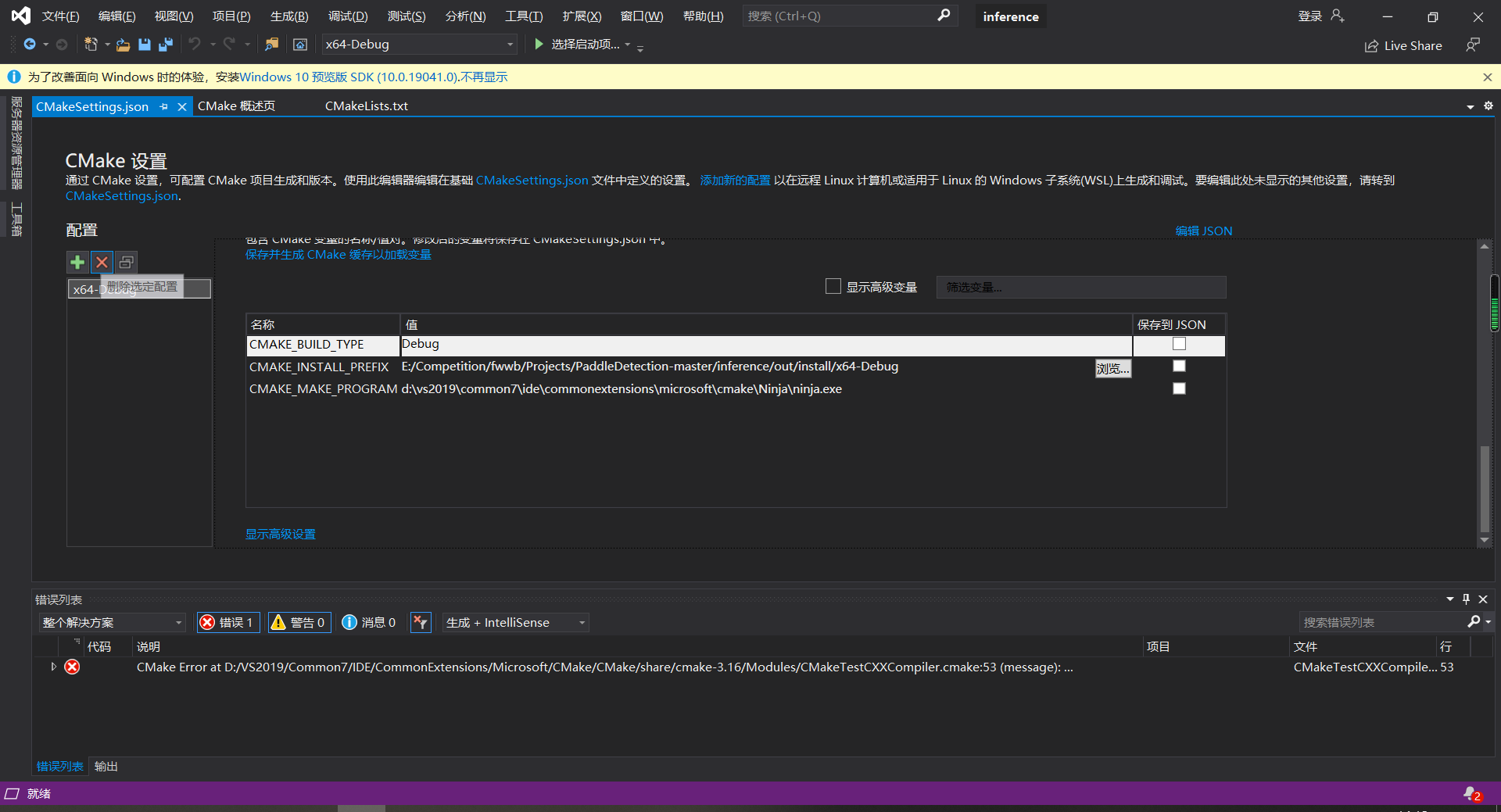Add a new configuration with green plus
Screen dimensions: 1501x812
77,262
